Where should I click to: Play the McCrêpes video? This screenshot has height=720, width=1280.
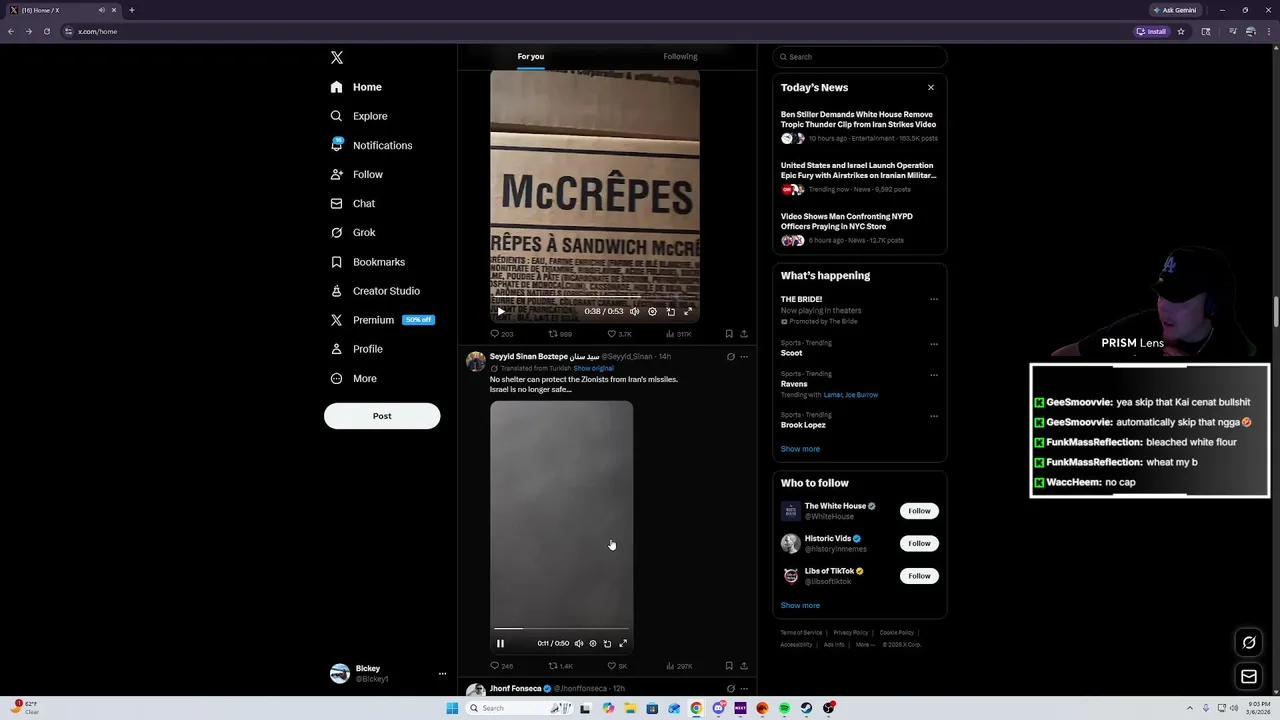[501, 311]
